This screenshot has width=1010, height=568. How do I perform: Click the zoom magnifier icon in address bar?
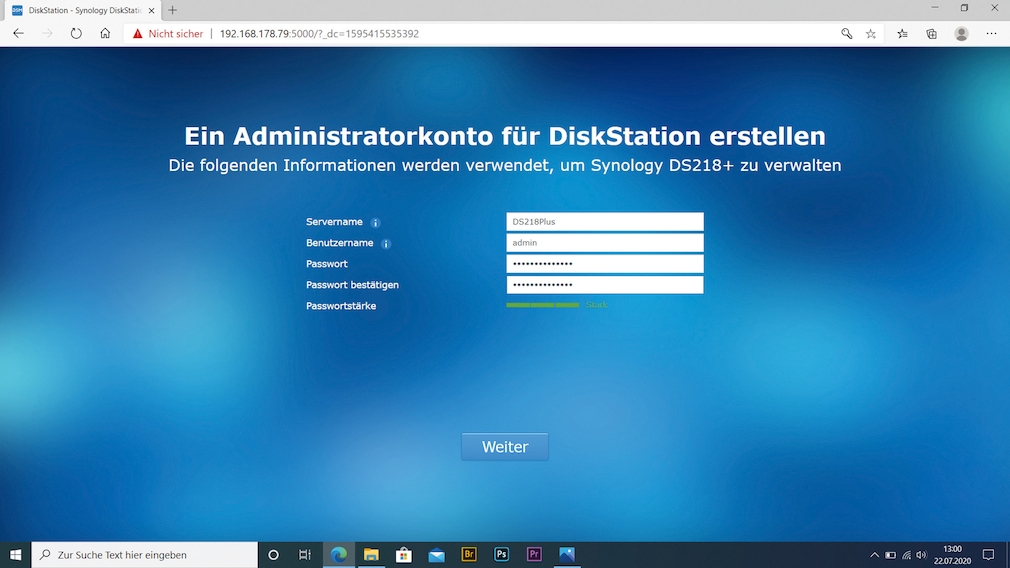[846, 33]
